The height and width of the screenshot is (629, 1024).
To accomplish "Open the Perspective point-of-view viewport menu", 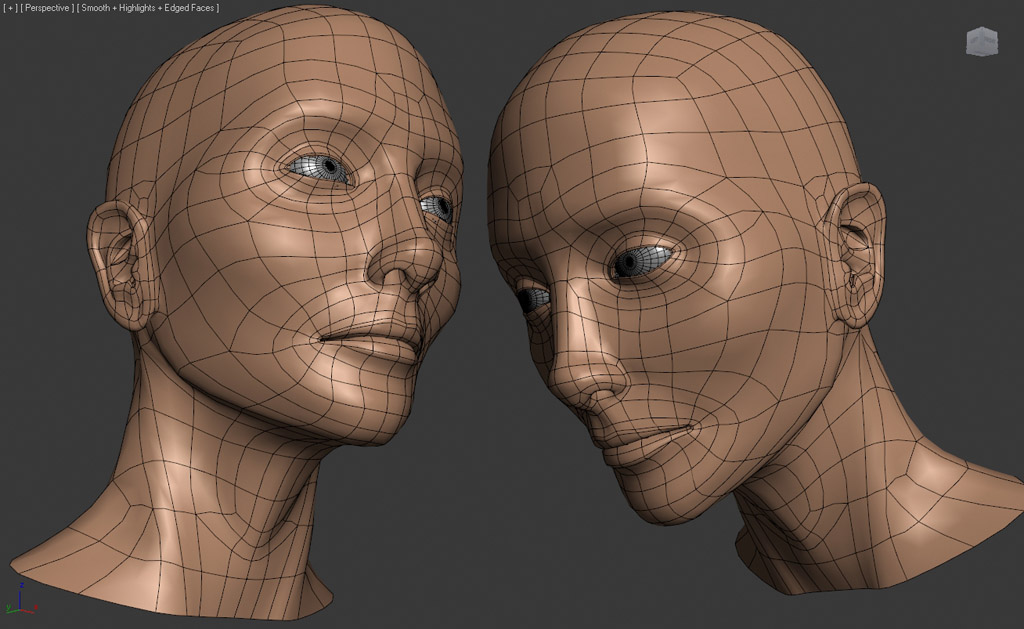I will coord(47,8).
